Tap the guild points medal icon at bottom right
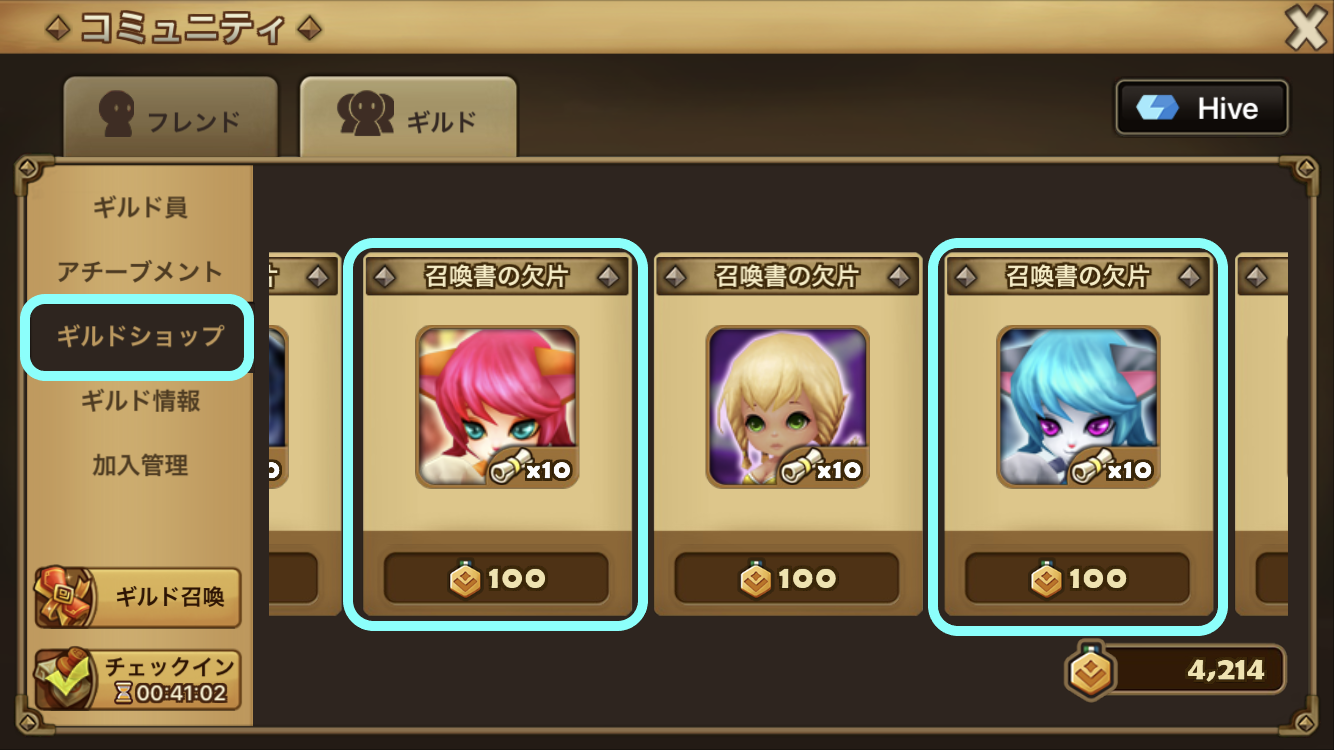1334x750 pixels. click(x=1088, y=670)
